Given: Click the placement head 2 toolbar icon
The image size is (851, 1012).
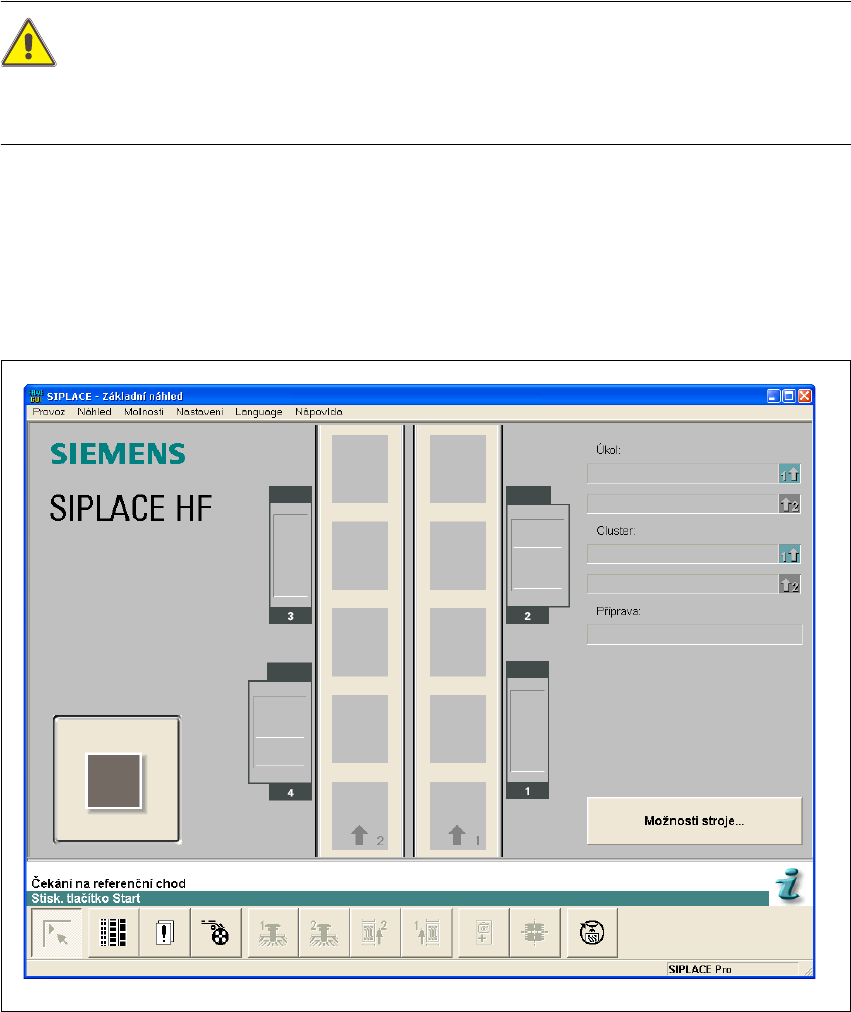Looking at the screenshot, I should tap(324, 933).
